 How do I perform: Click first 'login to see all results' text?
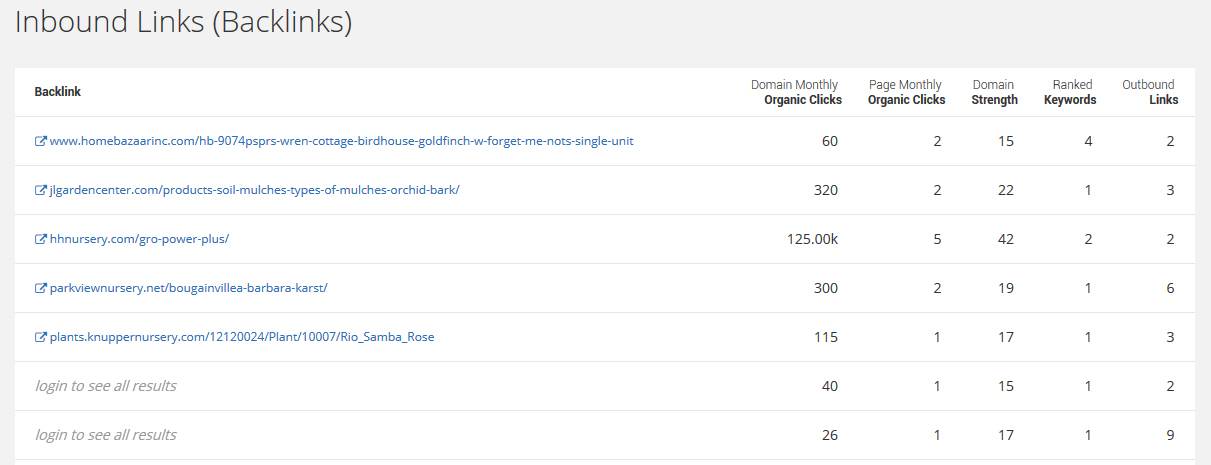point(106,386)
